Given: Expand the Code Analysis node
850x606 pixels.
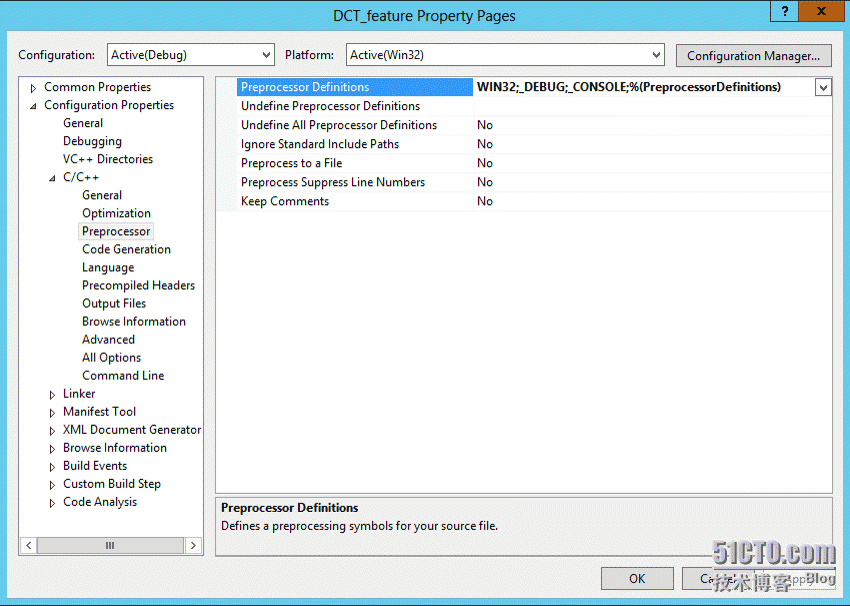Looking at the screenshot, I should pyautogui.click(x=52, y=503).
